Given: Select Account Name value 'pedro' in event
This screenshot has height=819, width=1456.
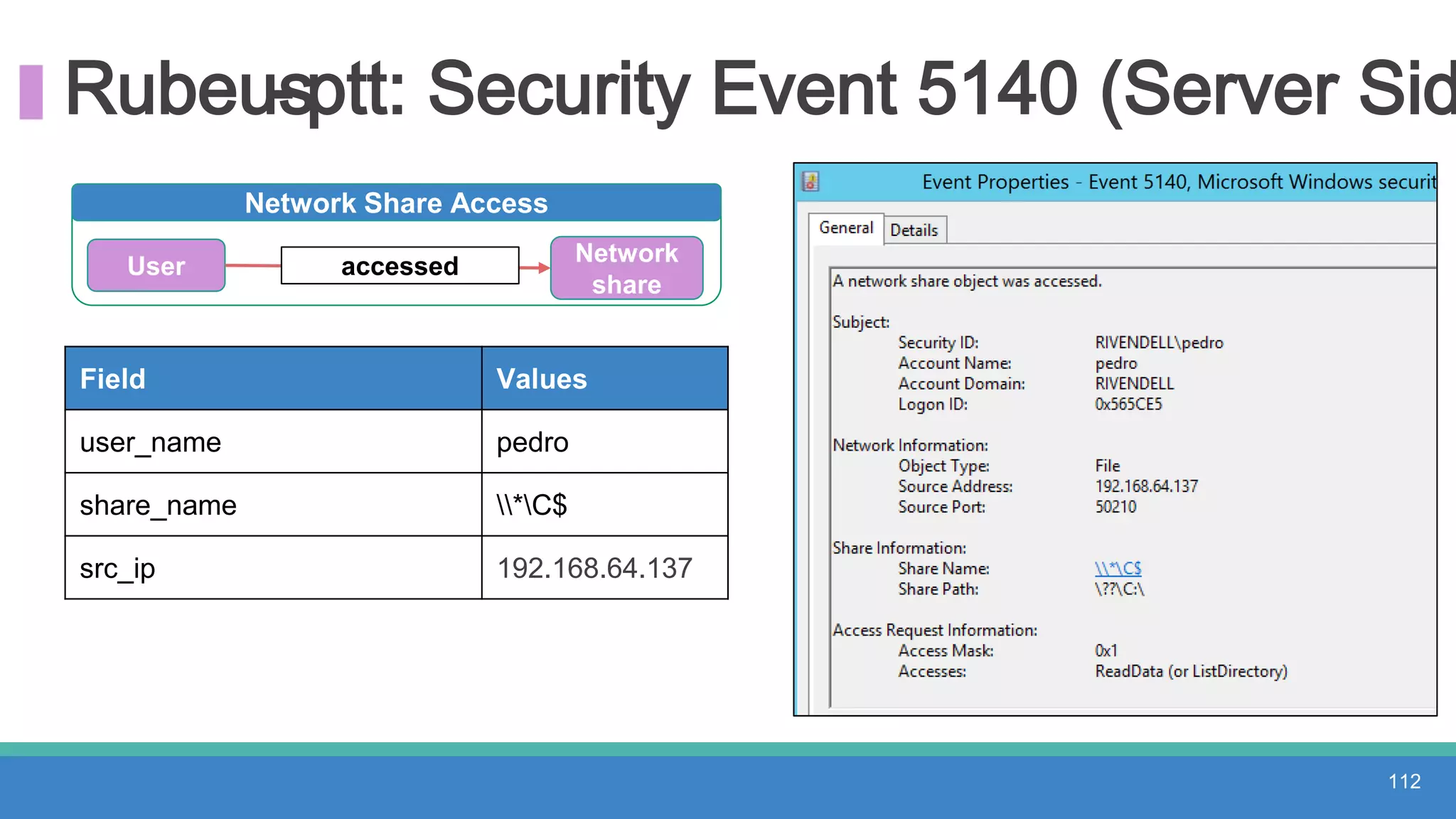Looking at the screenshot, I should pos(1116,363).
